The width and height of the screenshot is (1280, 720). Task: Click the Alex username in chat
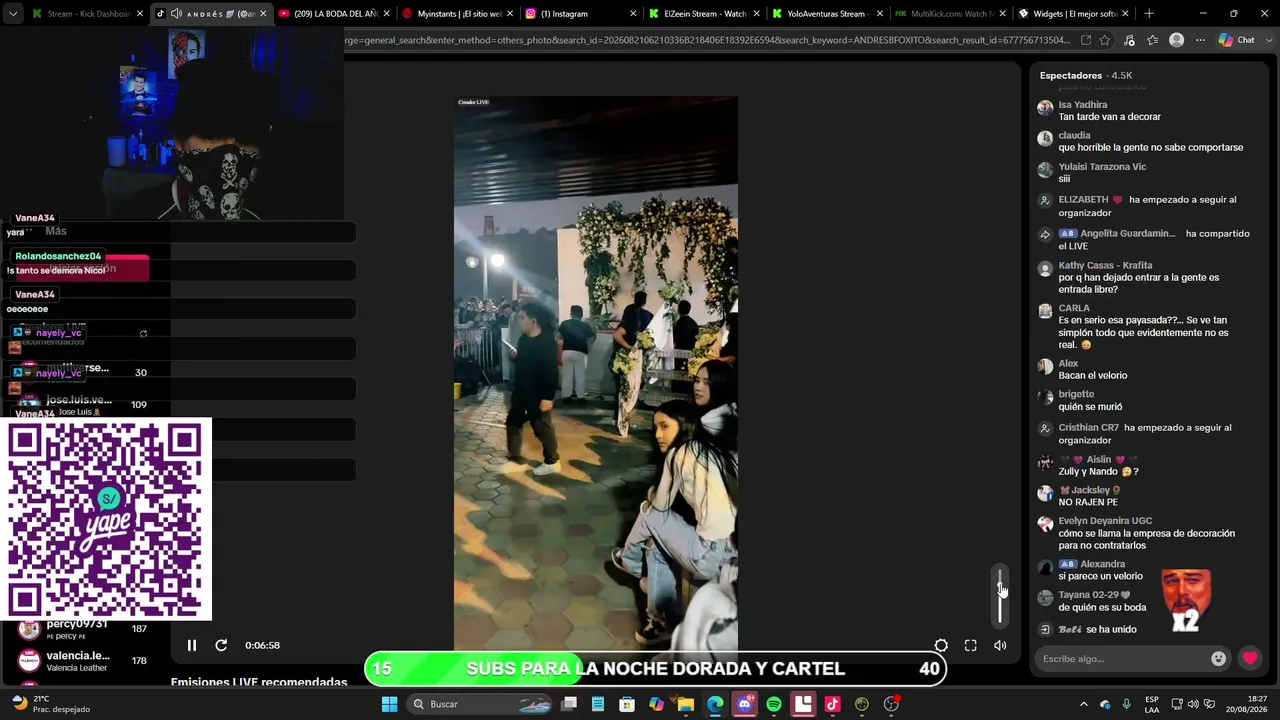[1068, 364]
